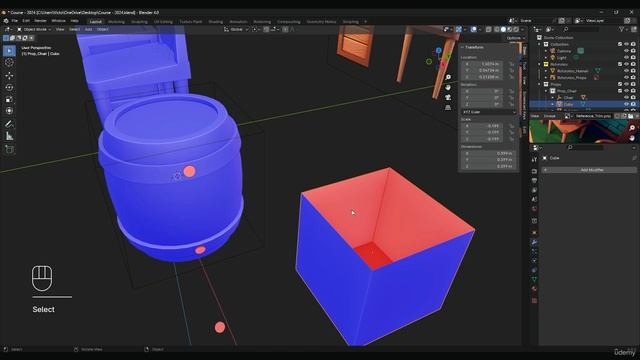Viewport: 640px width, 360px height.
Task: Open the viewport Add menu
Action: pos(88,29)
